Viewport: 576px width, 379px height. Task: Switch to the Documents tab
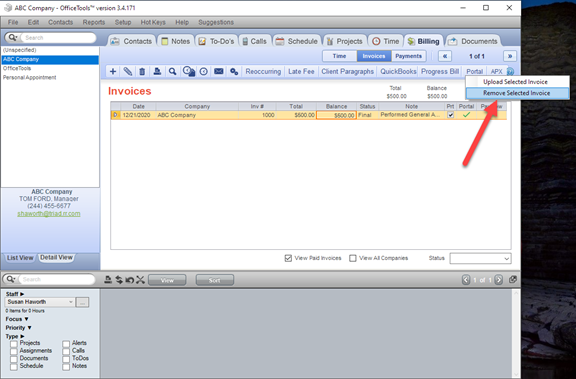point(473,41)
